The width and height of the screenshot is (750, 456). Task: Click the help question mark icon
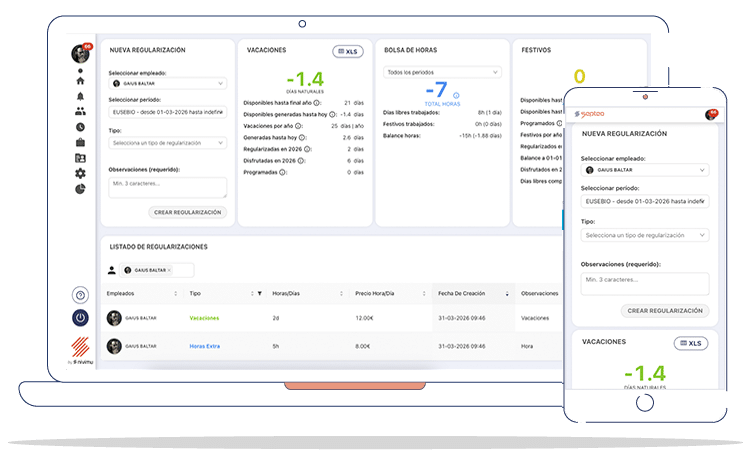coord(80,295)
